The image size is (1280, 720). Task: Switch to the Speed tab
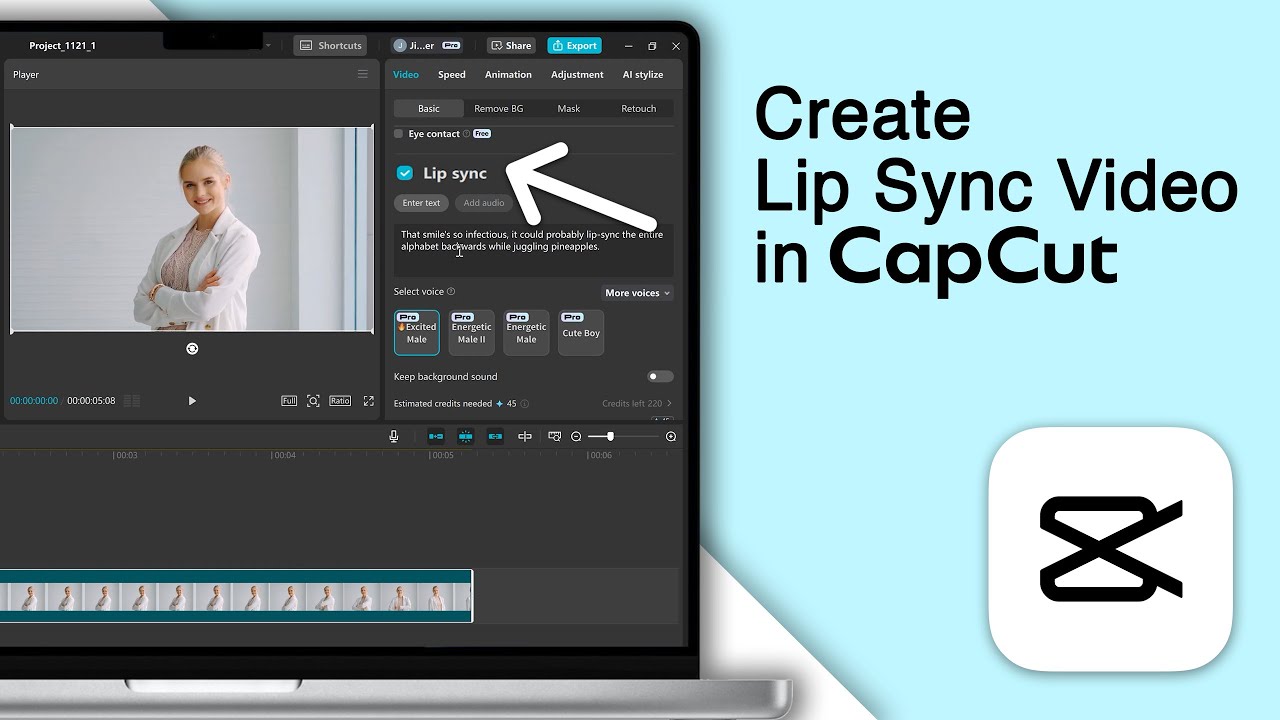click(x=452, y=74)
